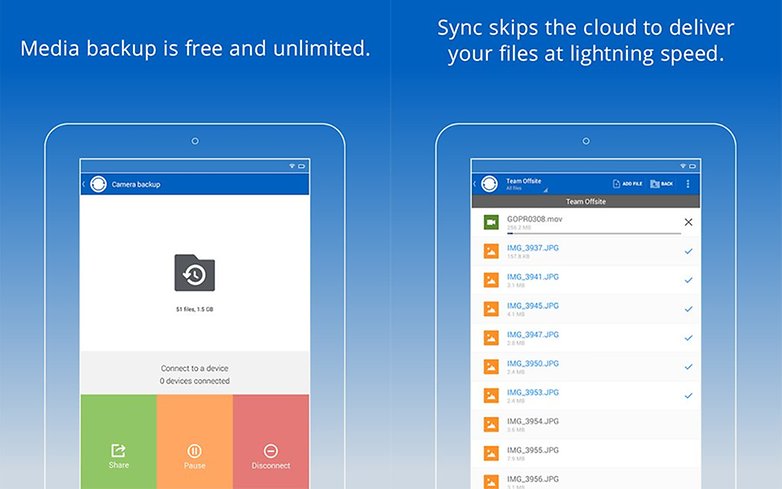Image resolution: width=782 pixels, height=489 pixels.
Task: Tap Wi-Fi icon on Team Offsite screen
Action: click(683, 166)
